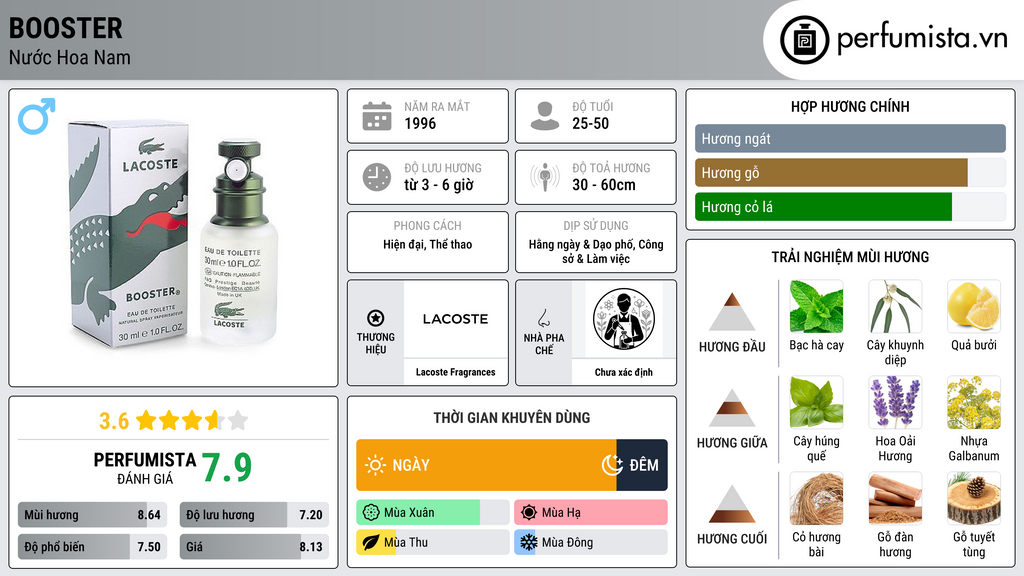
Task: Click the perfumista.vn site name
Action: coord(922,38)
